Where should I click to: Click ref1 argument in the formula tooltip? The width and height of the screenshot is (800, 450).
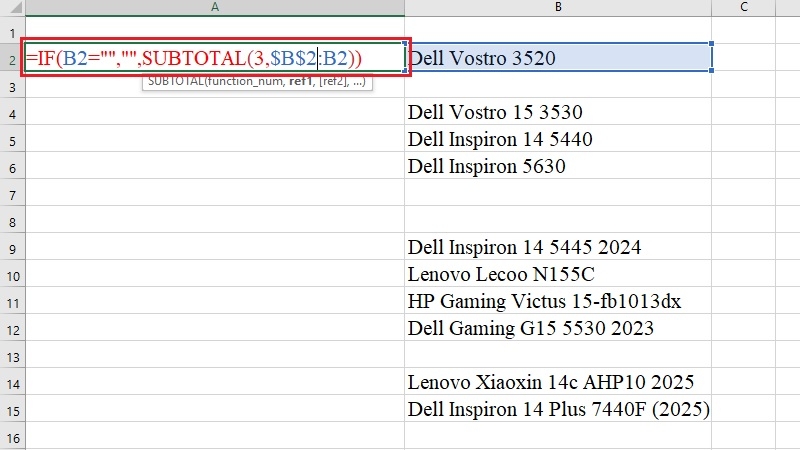point(301,82)
